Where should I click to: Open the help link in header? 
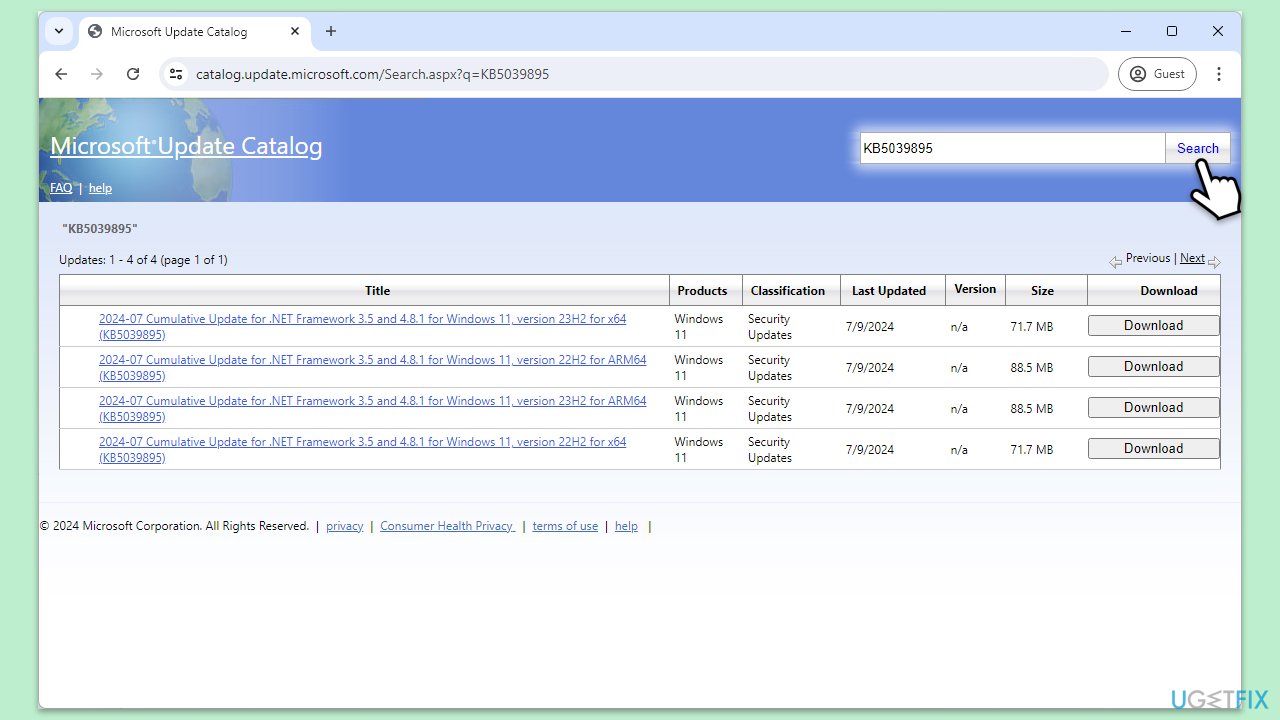(x=100, y=188)
